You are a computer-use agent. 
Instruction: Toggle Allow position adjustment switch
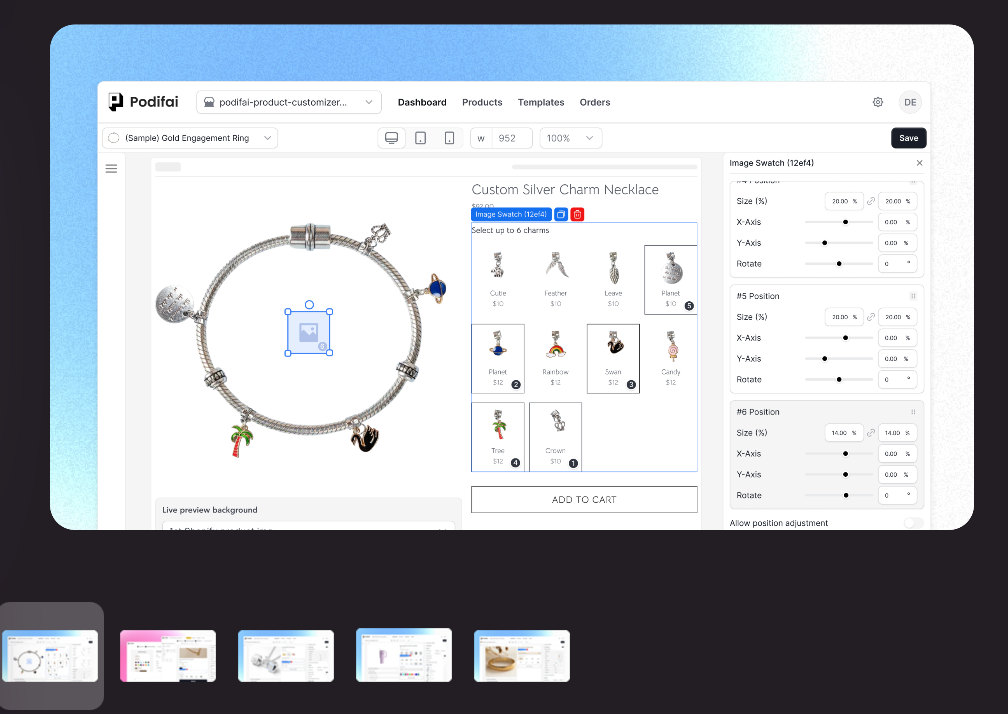pos(912,523)
